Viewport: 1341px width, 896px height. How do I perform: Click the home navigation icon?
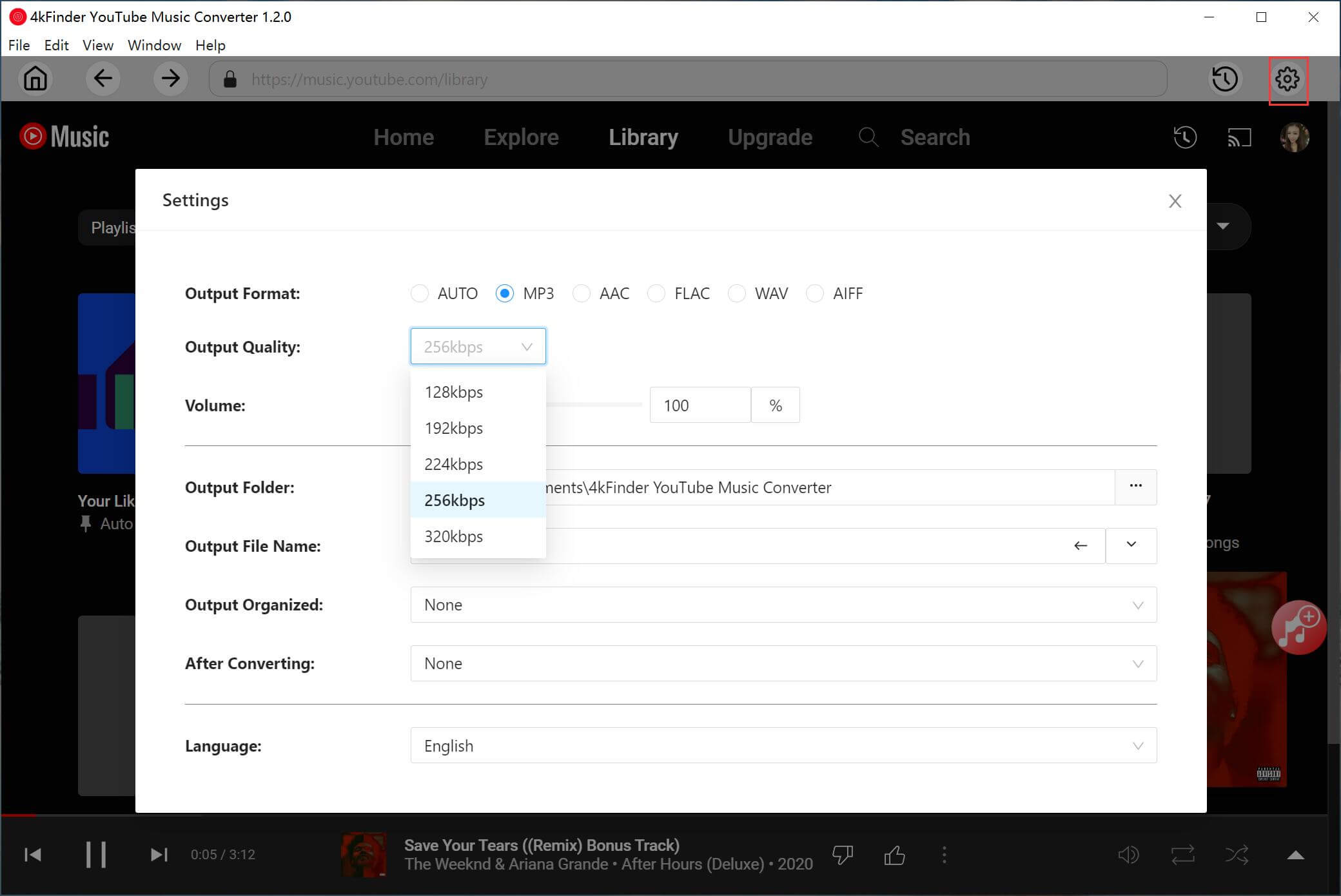(35, 78)
